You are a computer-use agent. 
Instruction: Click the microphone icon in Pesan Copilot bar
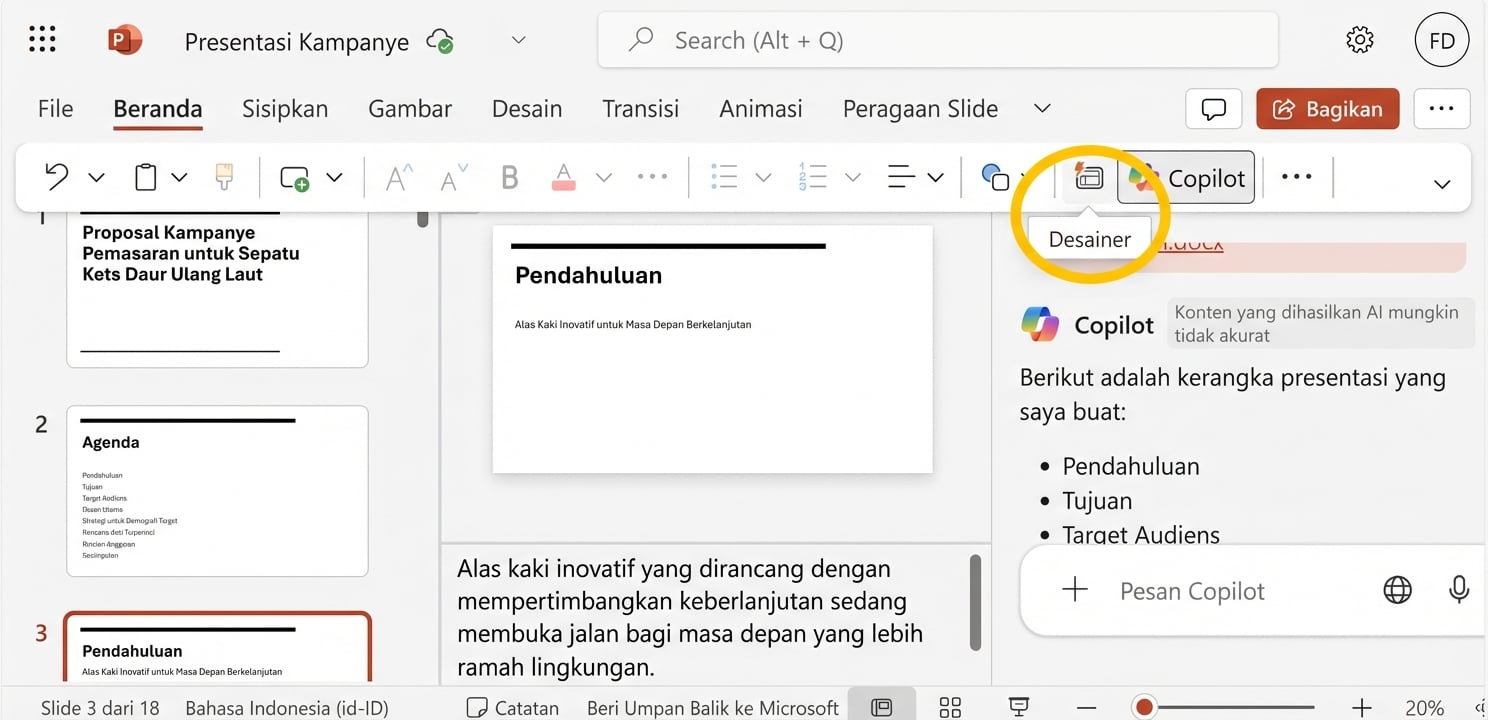1458,590
